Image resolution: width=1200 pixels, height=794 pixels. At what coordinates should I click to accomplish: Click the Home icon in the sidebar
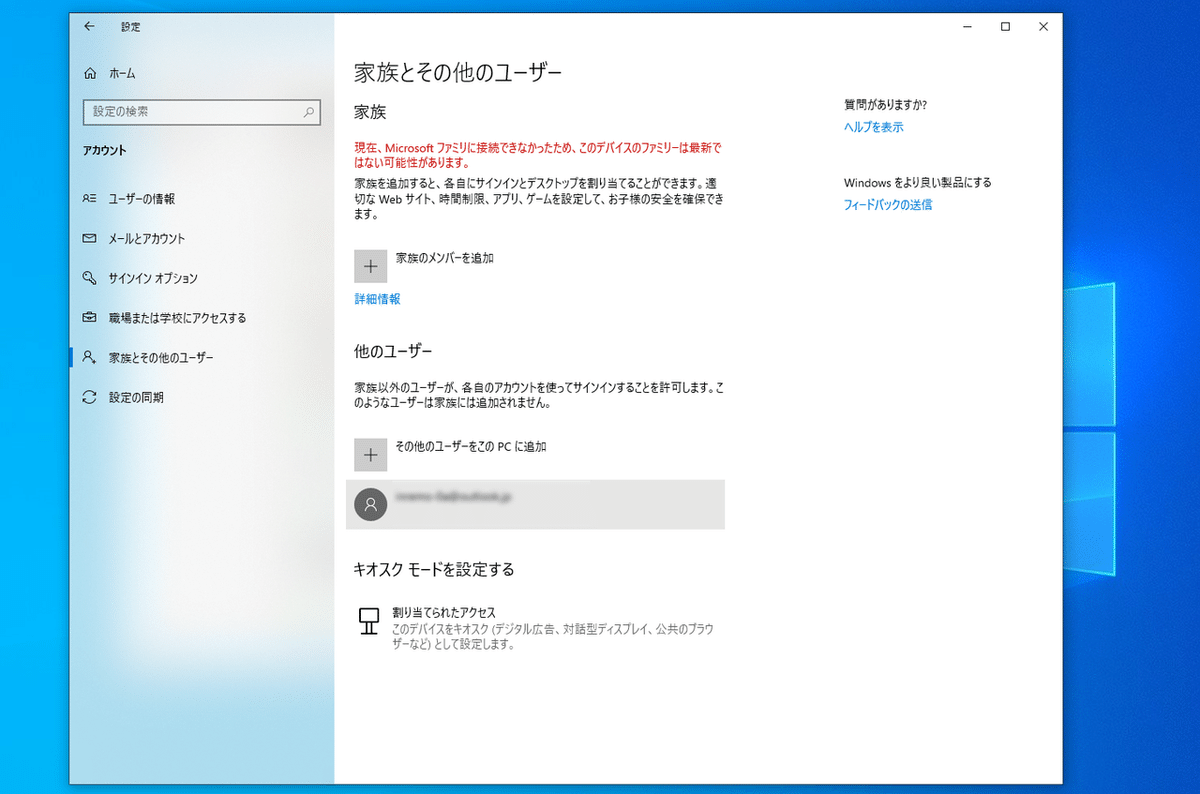tap(91, 73)
